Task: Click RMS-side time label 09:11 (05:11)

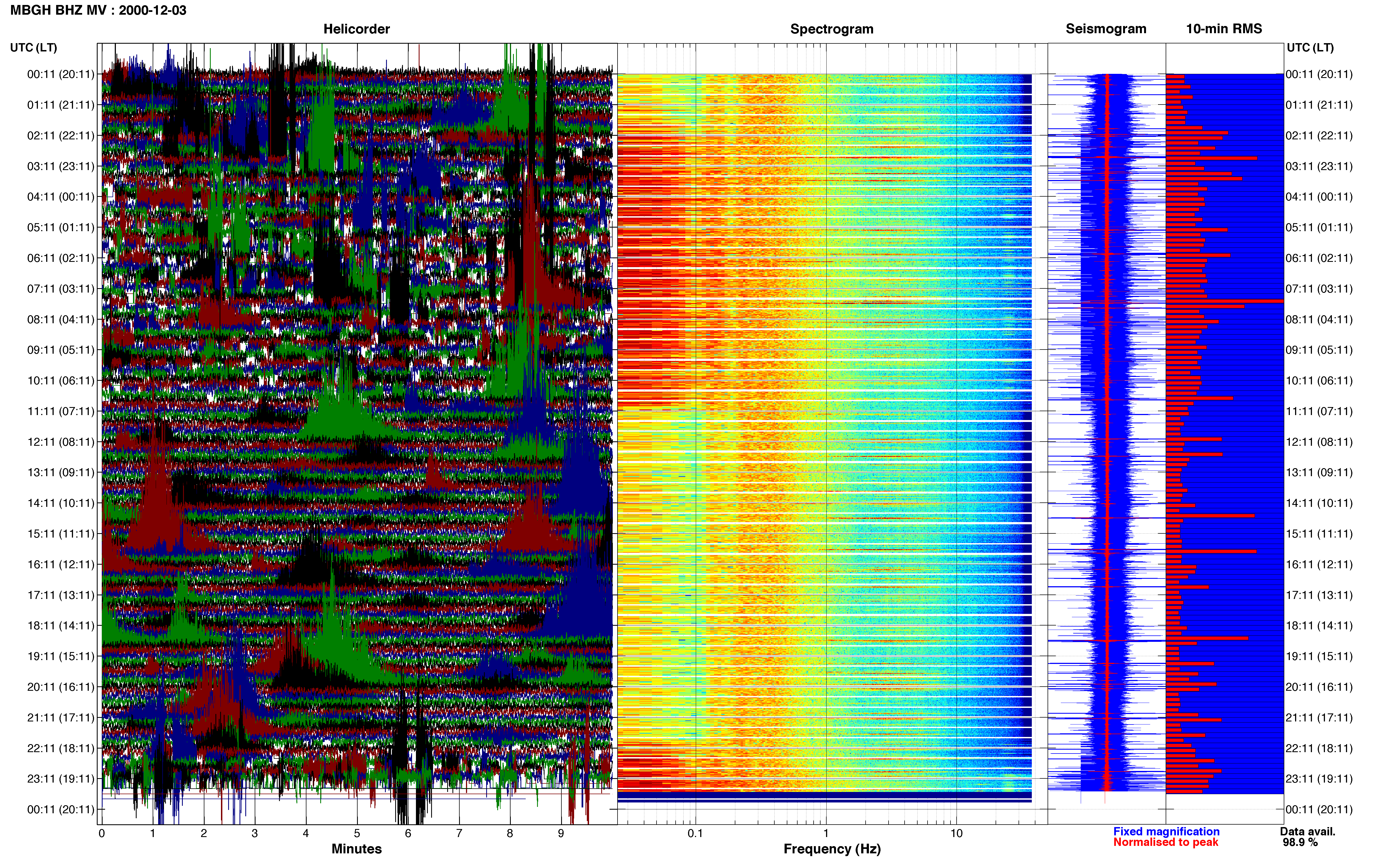Action: 1319,350
